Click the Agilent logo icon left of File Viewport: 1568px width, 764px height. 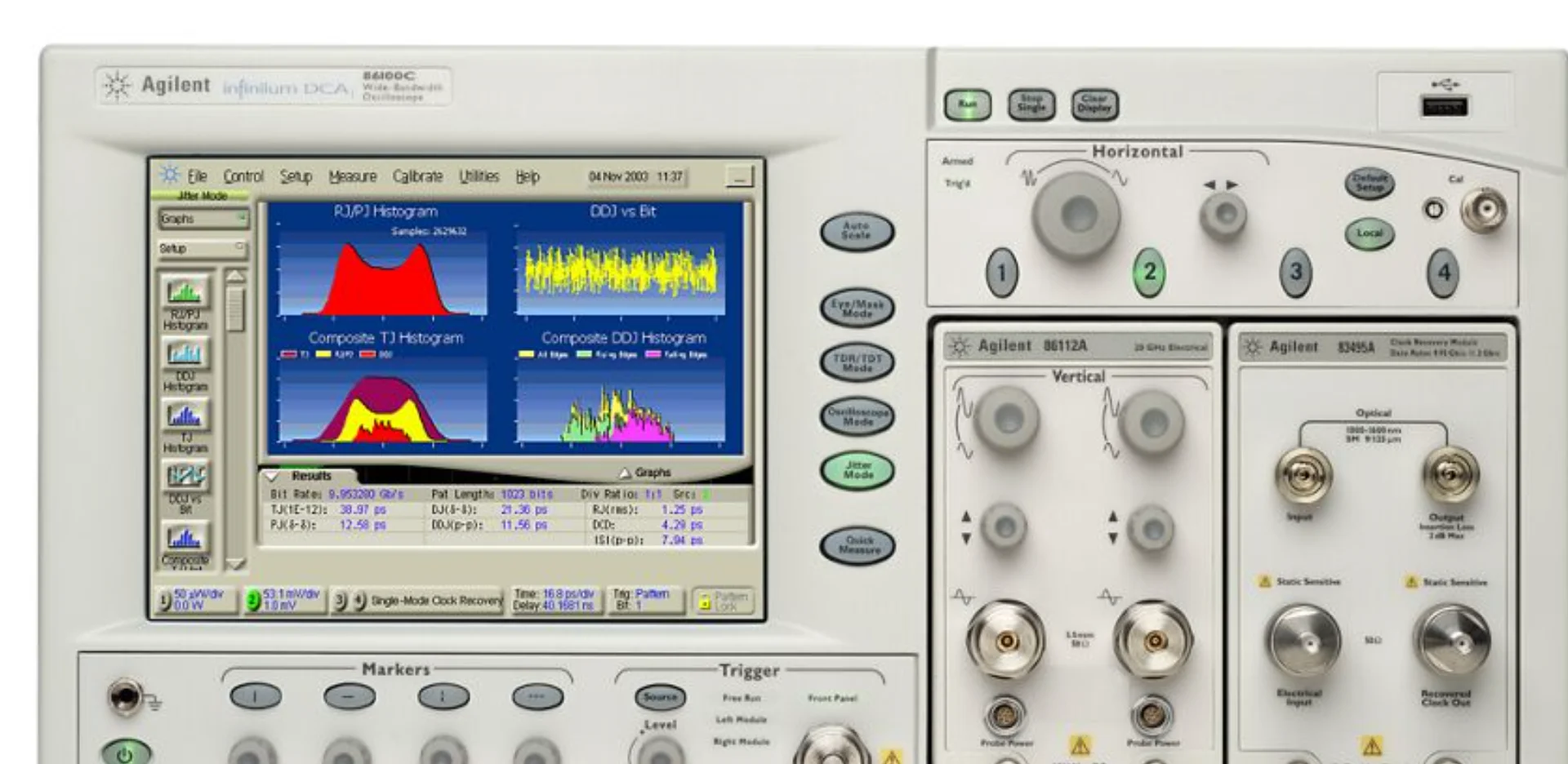tap(170, 175)
